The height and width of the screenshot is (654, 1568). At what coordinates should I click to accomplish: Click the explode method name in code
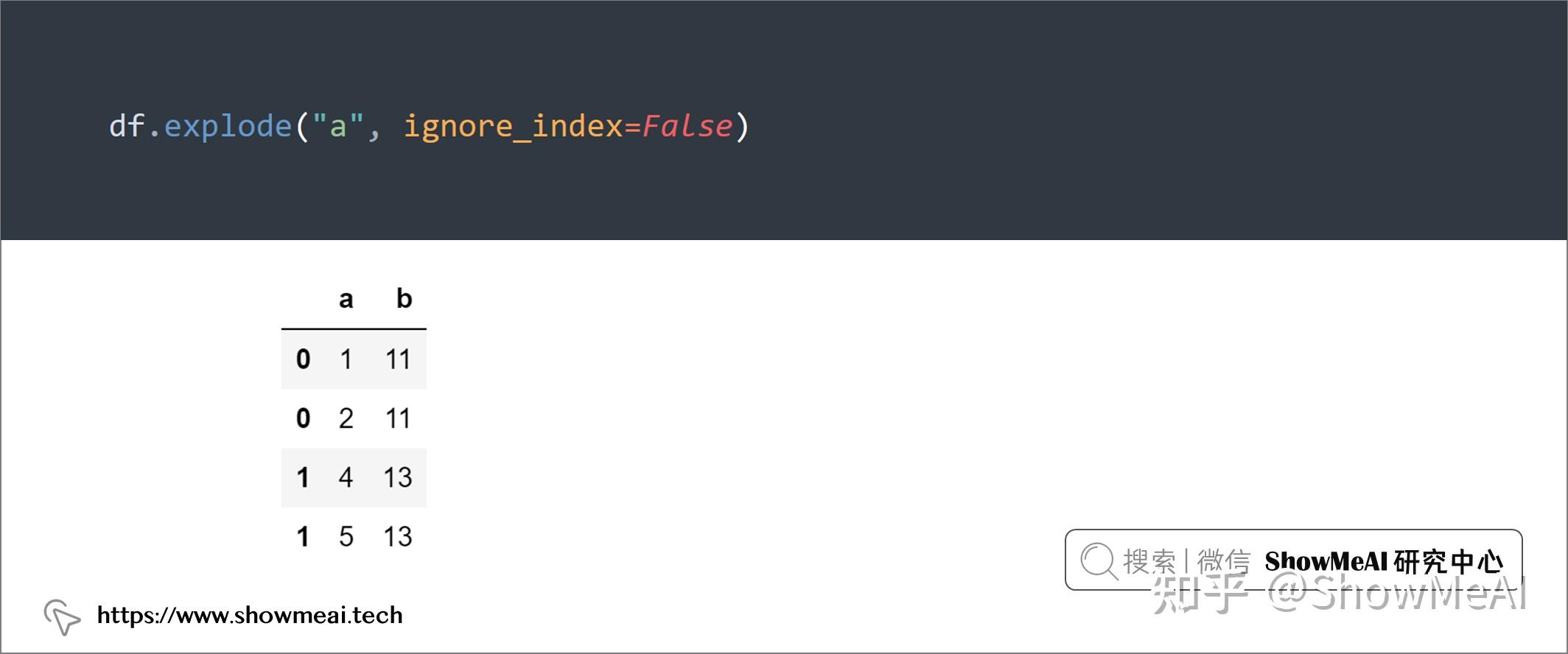click(228, 126)
